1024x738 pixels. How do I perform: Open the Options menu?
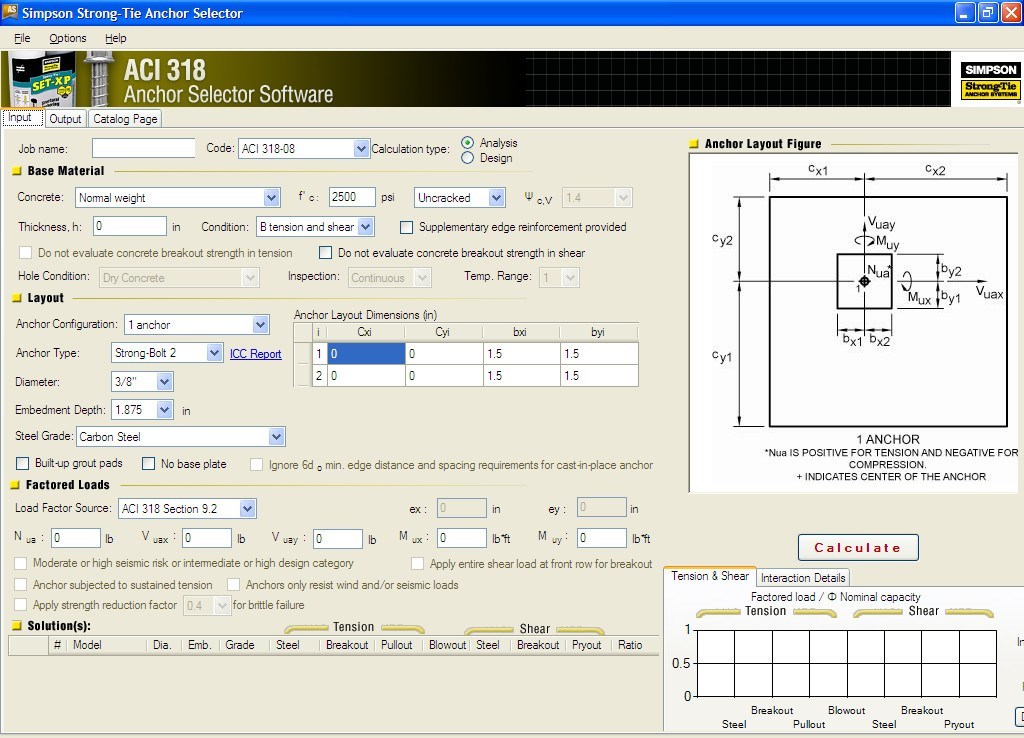67,38
